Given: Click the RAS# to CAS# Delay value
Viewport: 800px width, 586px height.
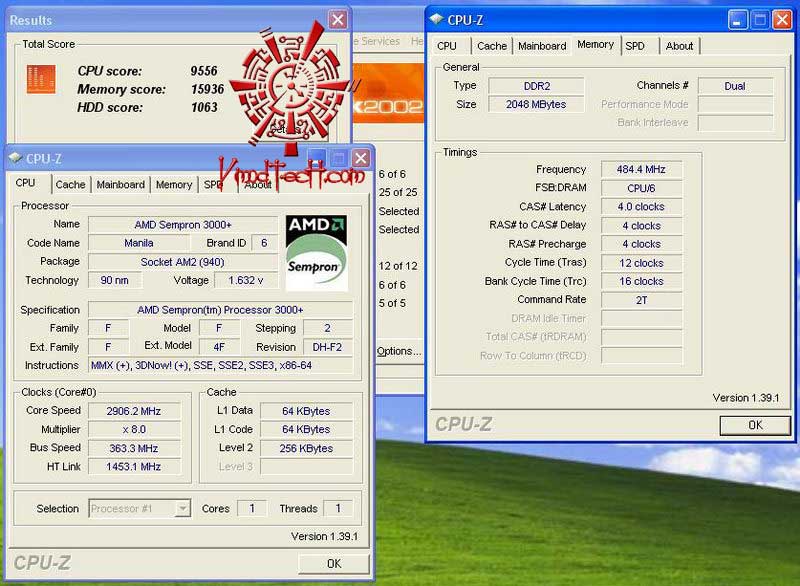Looking at the screenshot, I should coord(641,225).
